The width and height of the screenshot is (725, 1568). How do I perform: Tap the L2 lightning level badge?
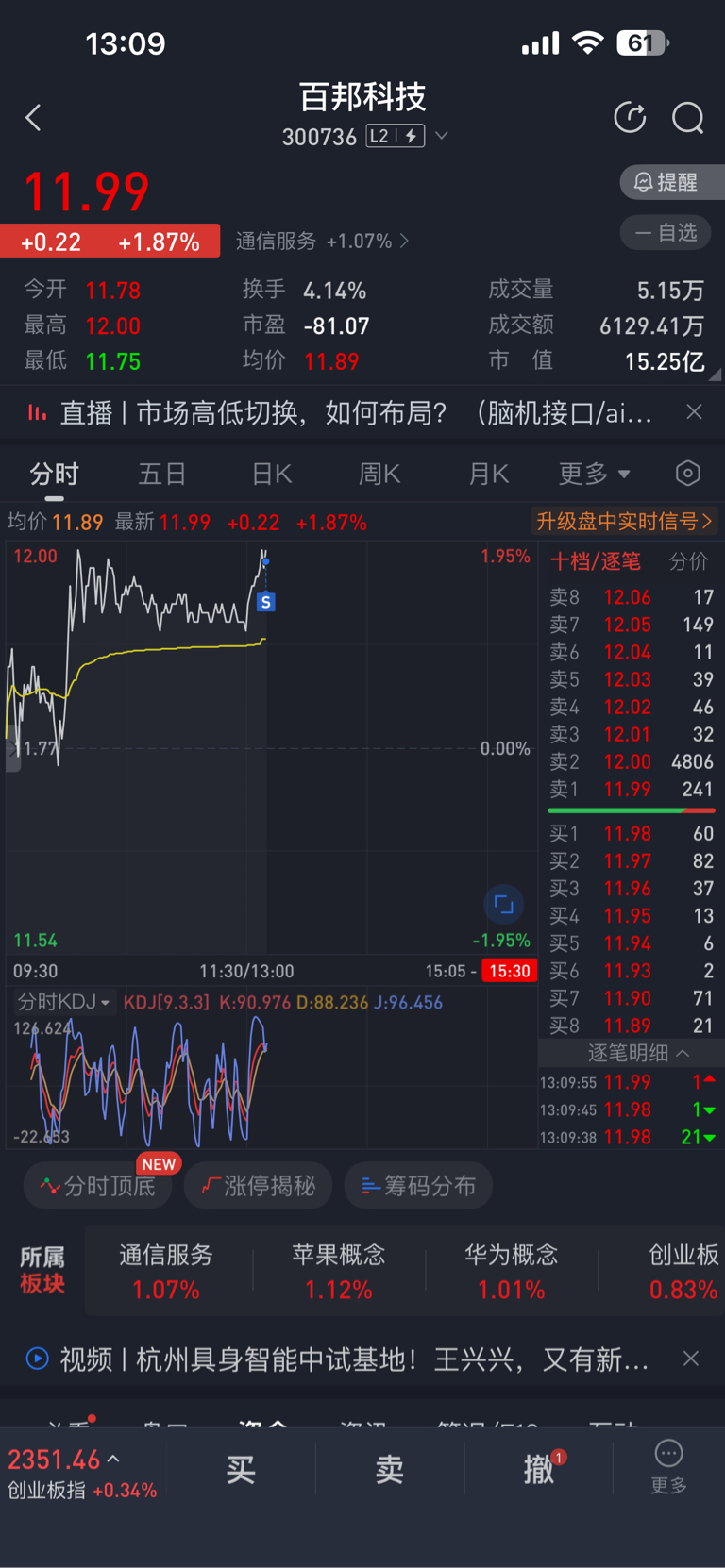396,136
